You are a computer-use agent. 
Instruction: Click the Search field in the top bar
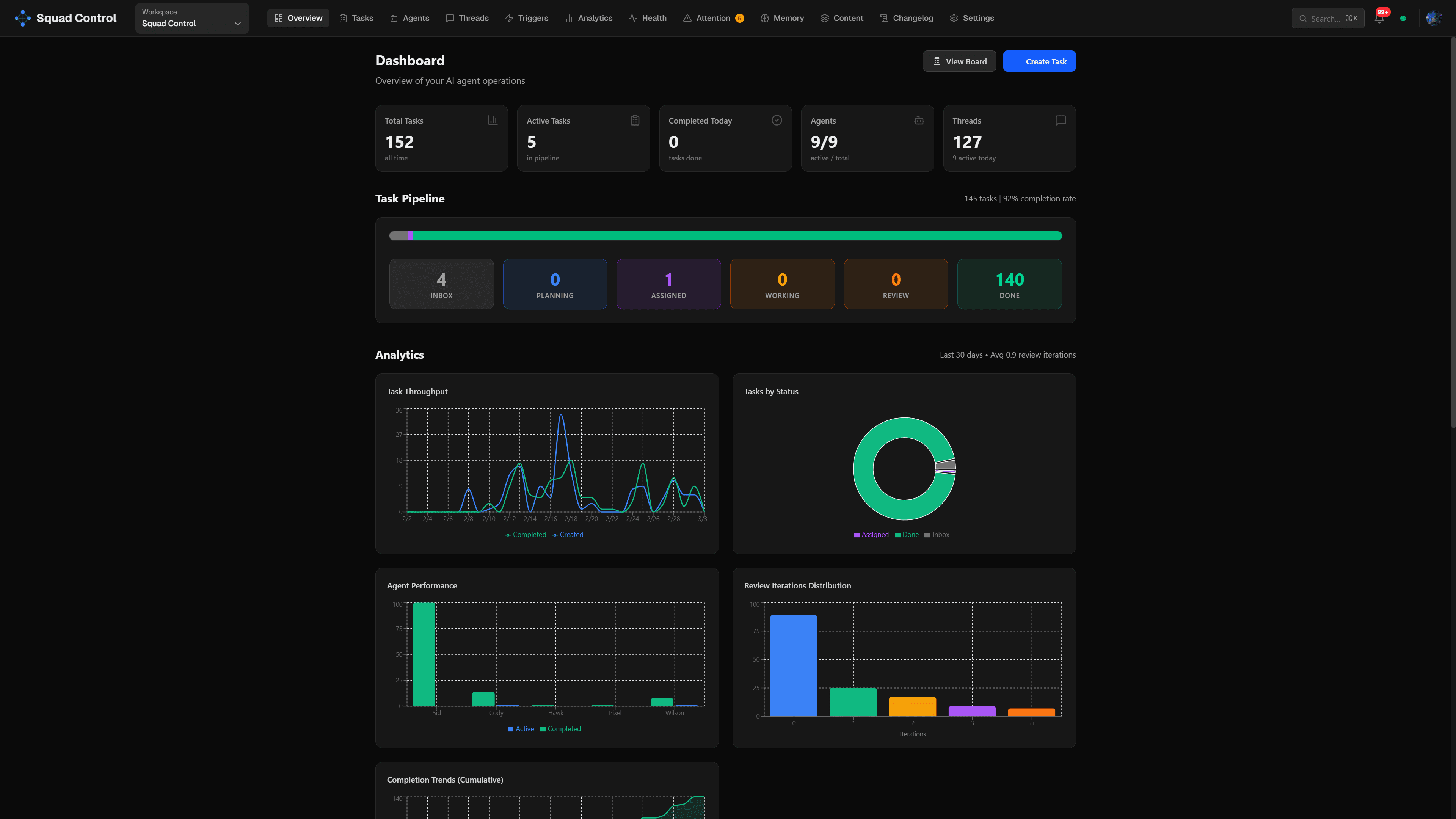coord(1328,18)
